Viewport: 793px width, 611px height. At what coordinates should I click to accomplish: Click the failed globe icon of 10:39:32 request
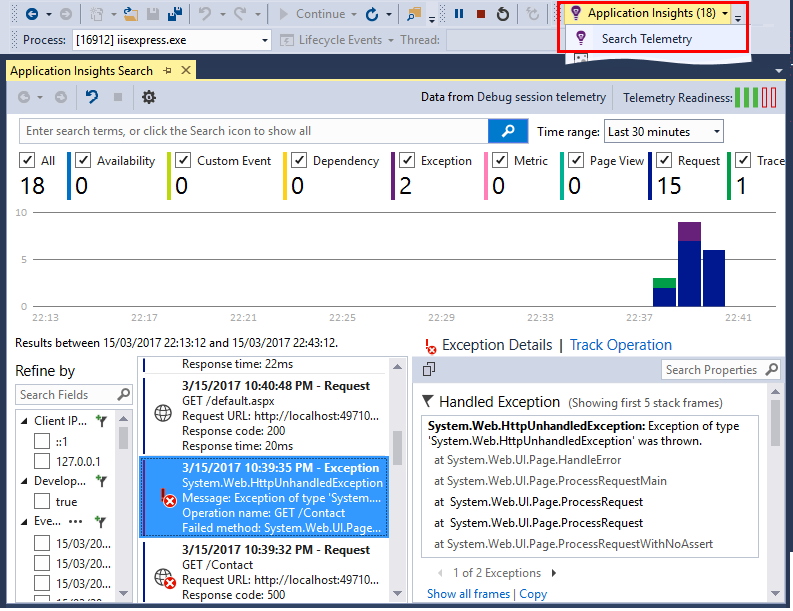tap(165, 578)
